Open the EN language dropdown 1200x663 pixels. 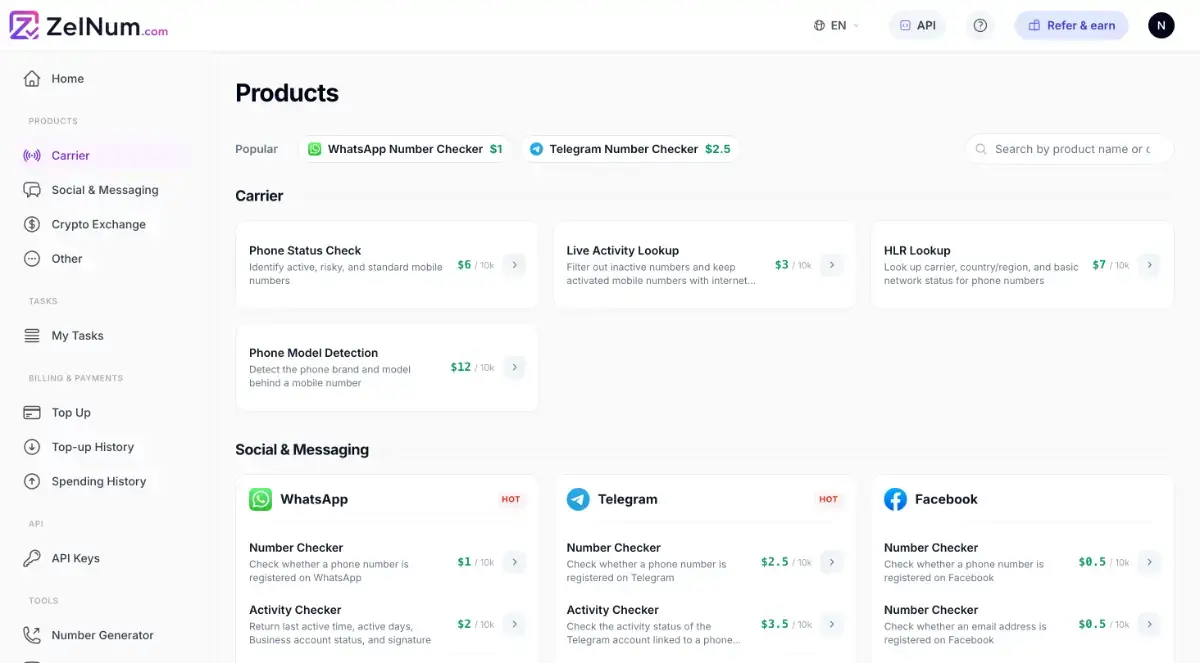836,26
